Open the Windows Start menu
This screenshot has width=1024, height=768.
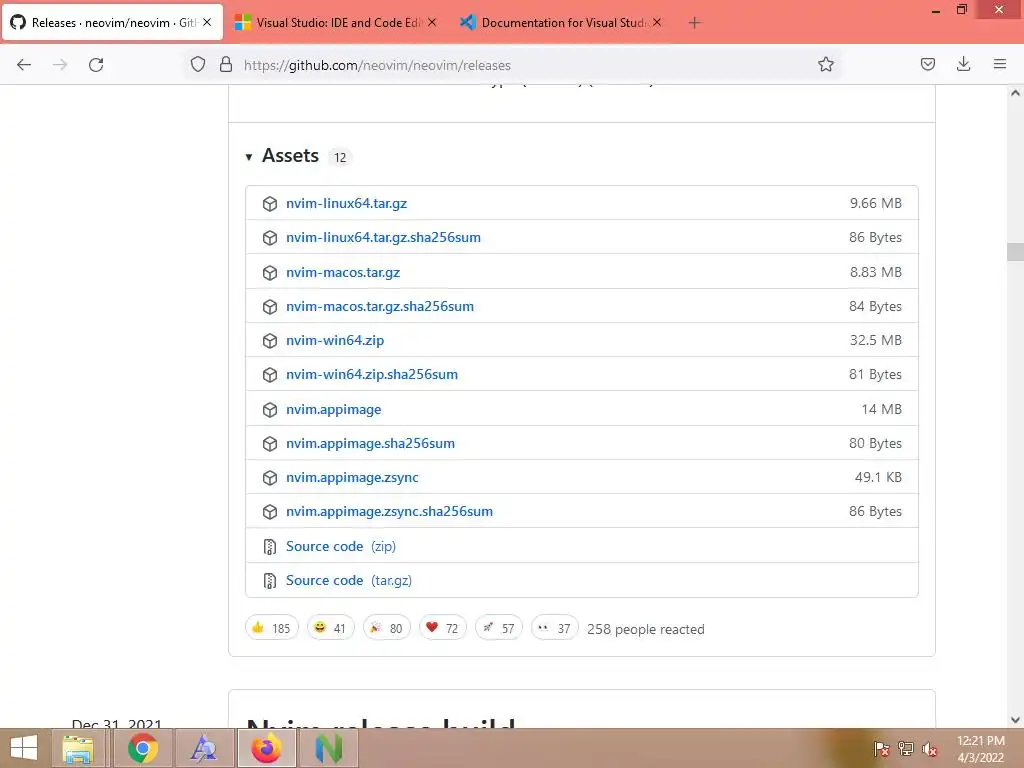pyautogui.click(x=24, y=748)
